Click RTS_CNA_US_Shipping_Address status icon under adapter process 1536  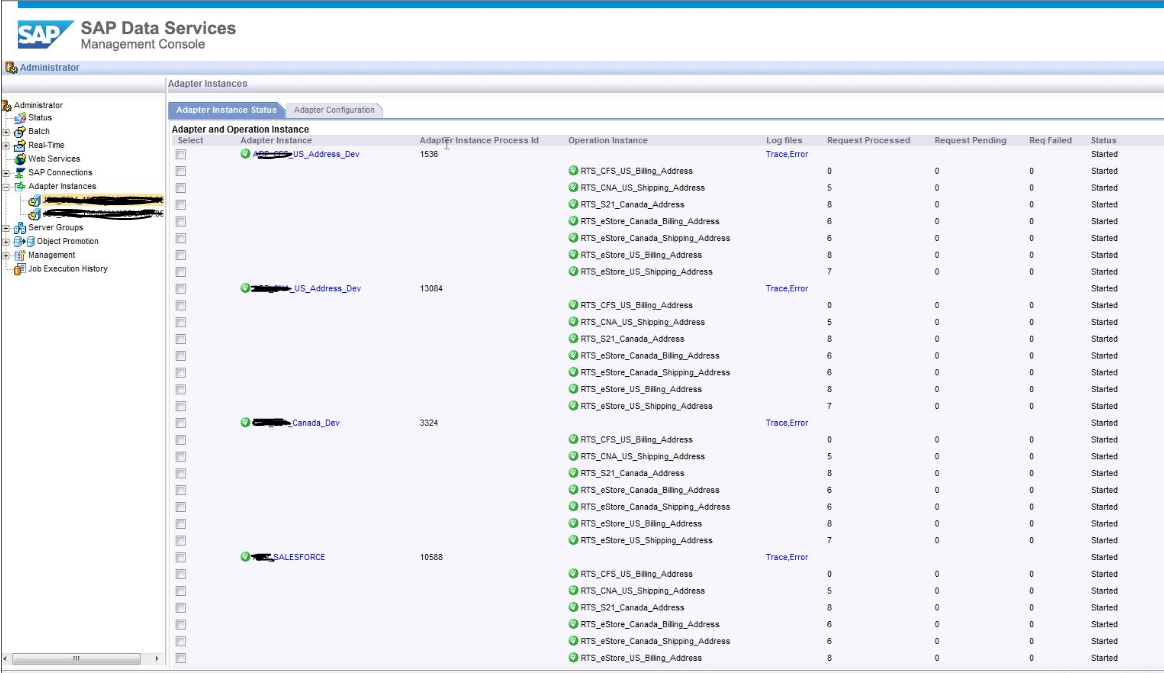573,188
